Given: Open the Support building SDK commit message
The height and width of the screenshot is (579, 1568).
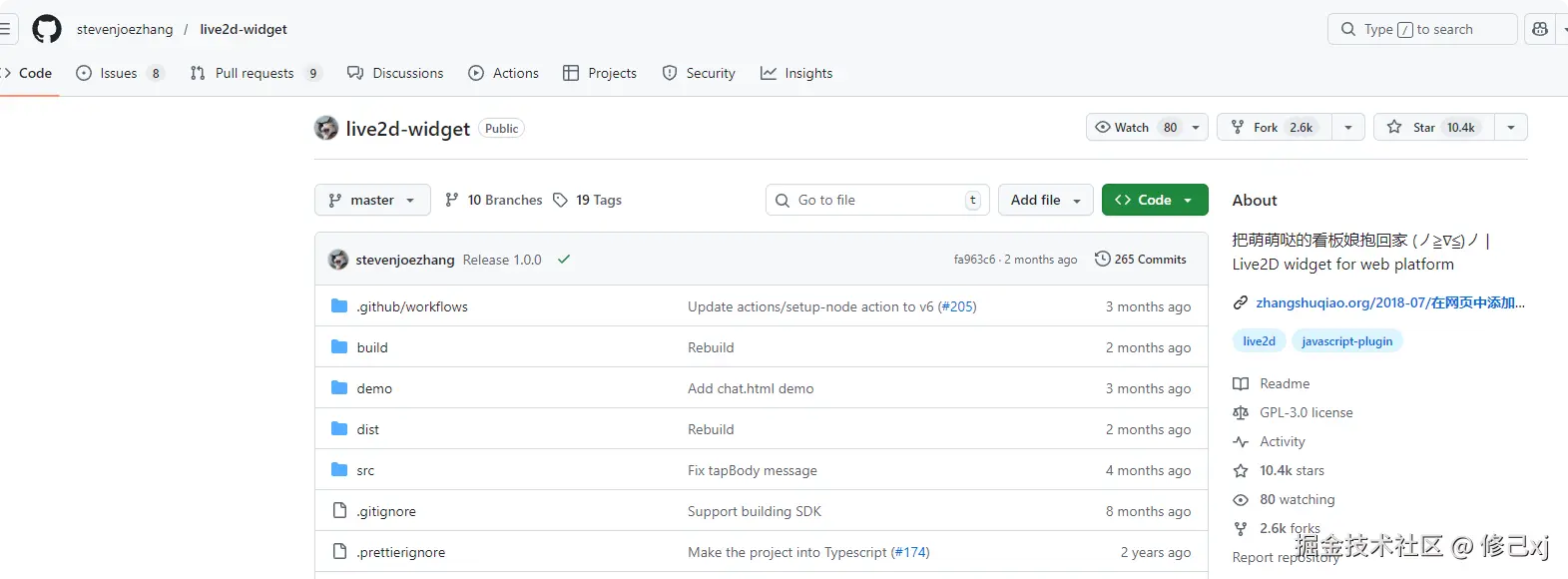Looking at the screenshot, I should pyautogui.click(x=755, y=511).
